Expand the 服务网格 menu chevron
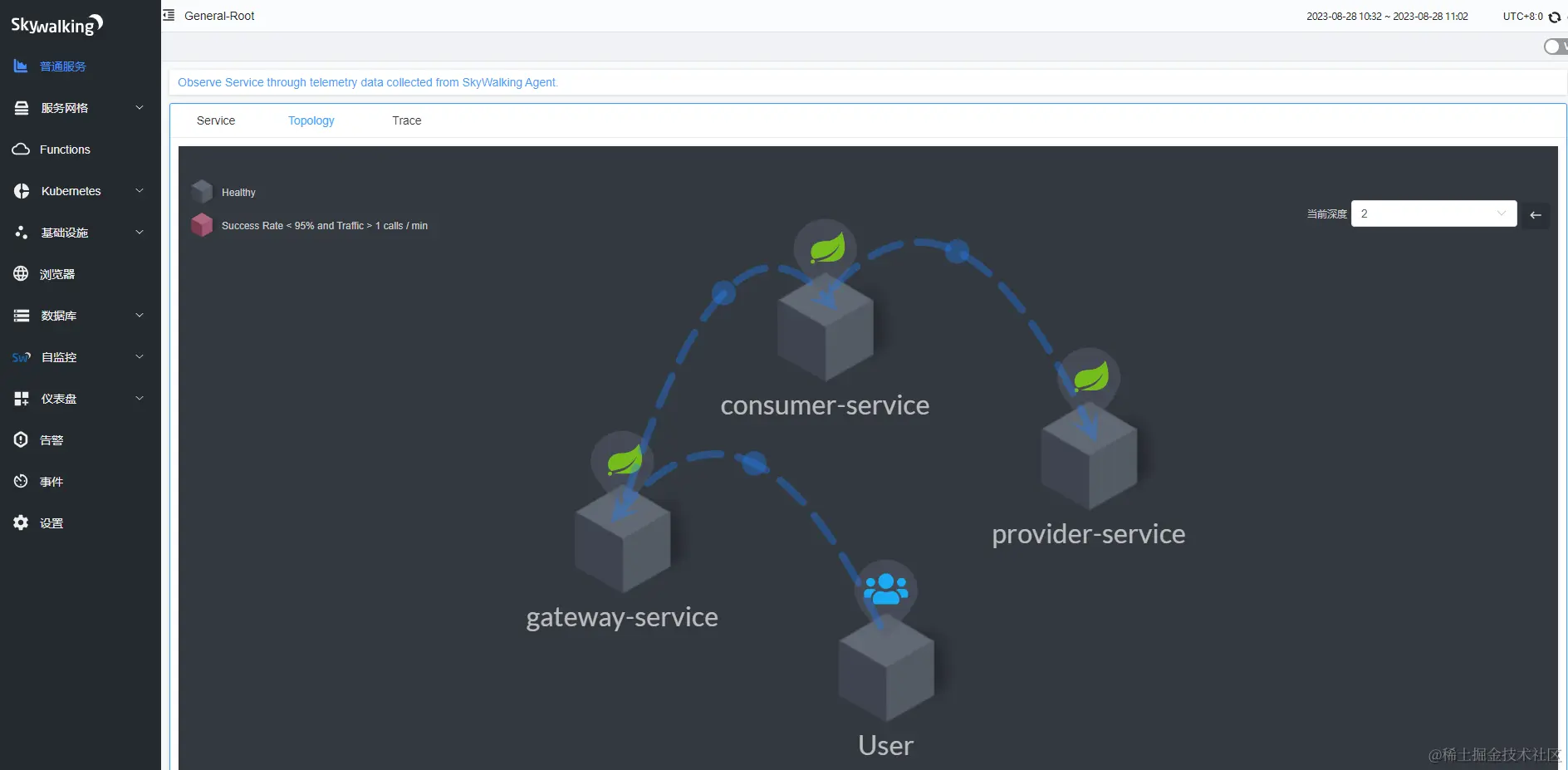1568x770 pixels. click(x=140, y=107)
